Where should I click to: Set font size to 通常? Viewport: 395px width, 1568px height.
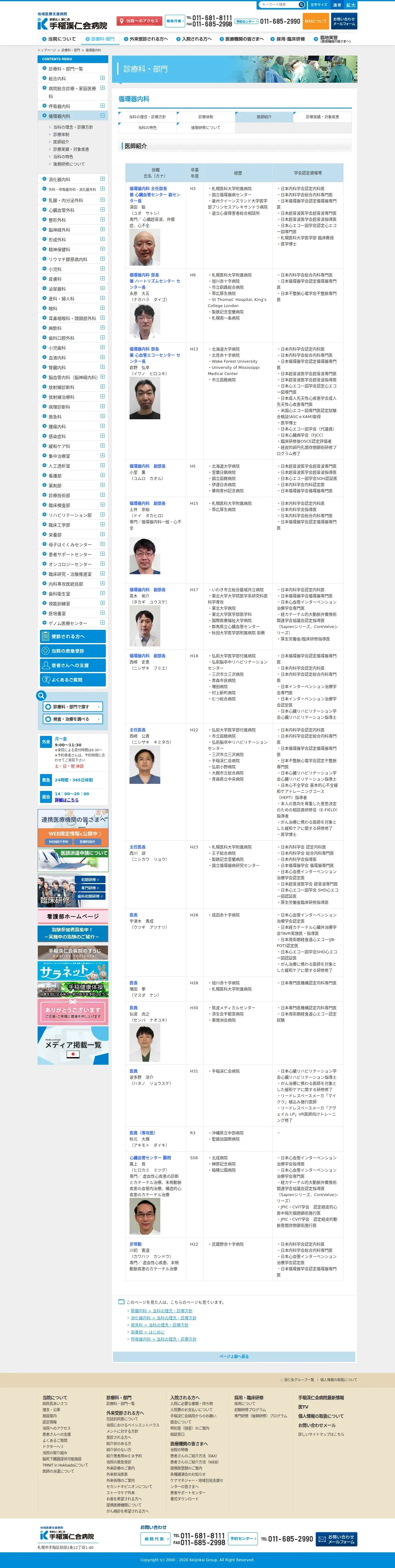[337, 5]
